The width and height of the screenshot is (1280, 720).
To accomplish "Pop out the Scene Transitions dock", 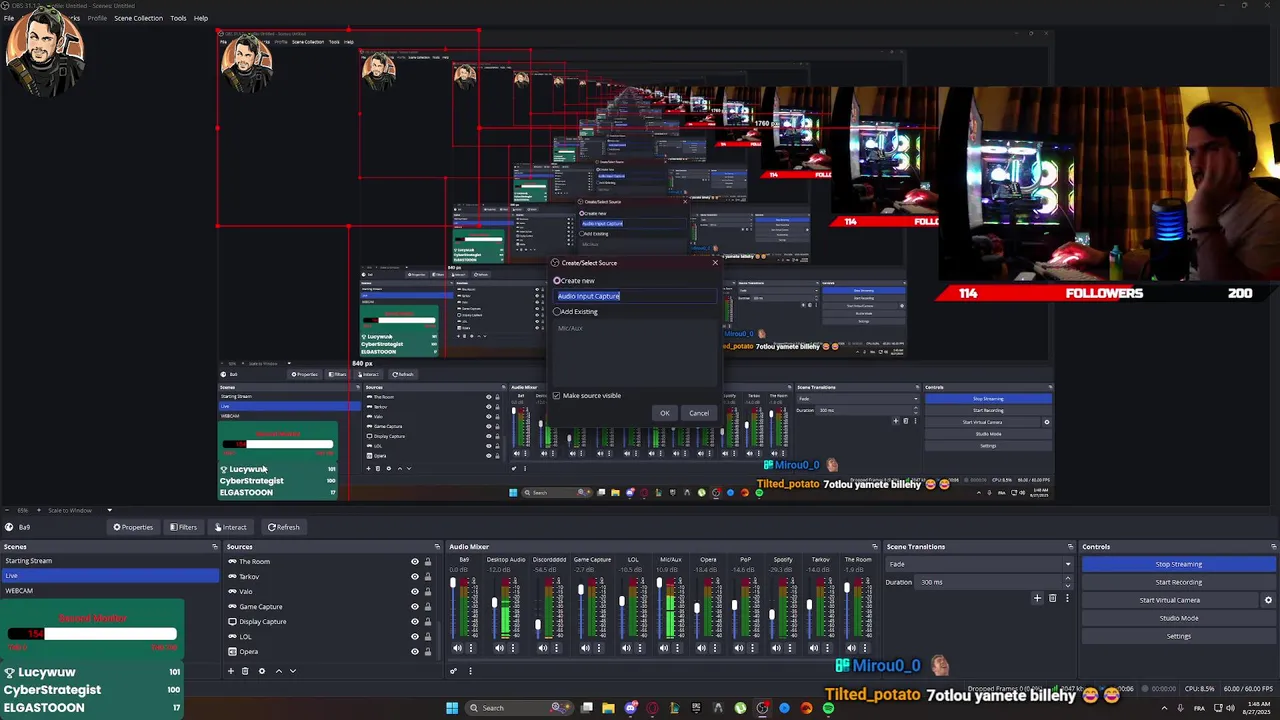I will [1070, 547].
